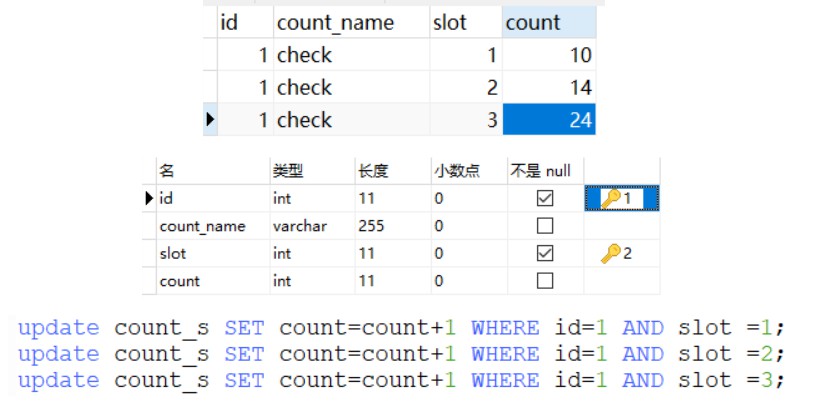Click the 小数点 column header
Viewport: 829px width, 401px height.
point(469,171)
